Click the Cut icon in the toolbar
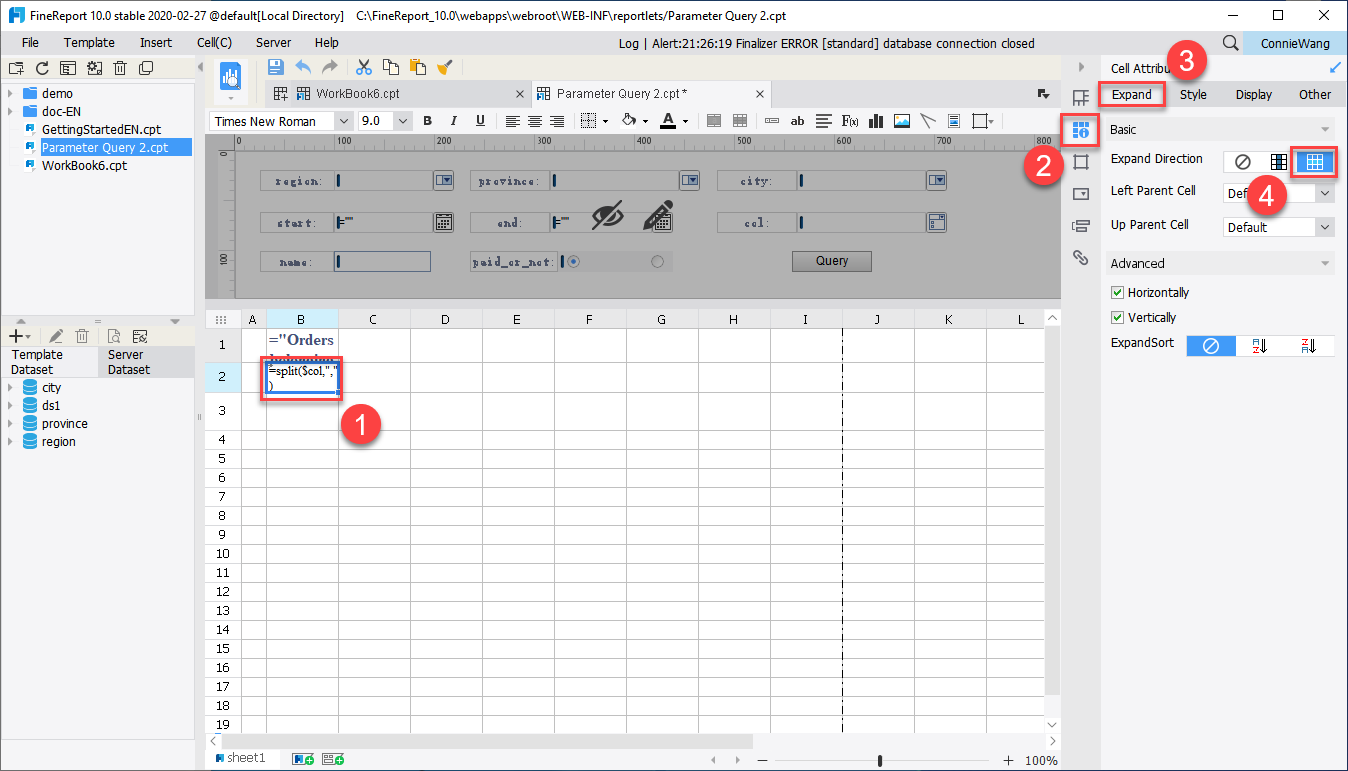This screenshot has height=771, width=1348. 363,67
